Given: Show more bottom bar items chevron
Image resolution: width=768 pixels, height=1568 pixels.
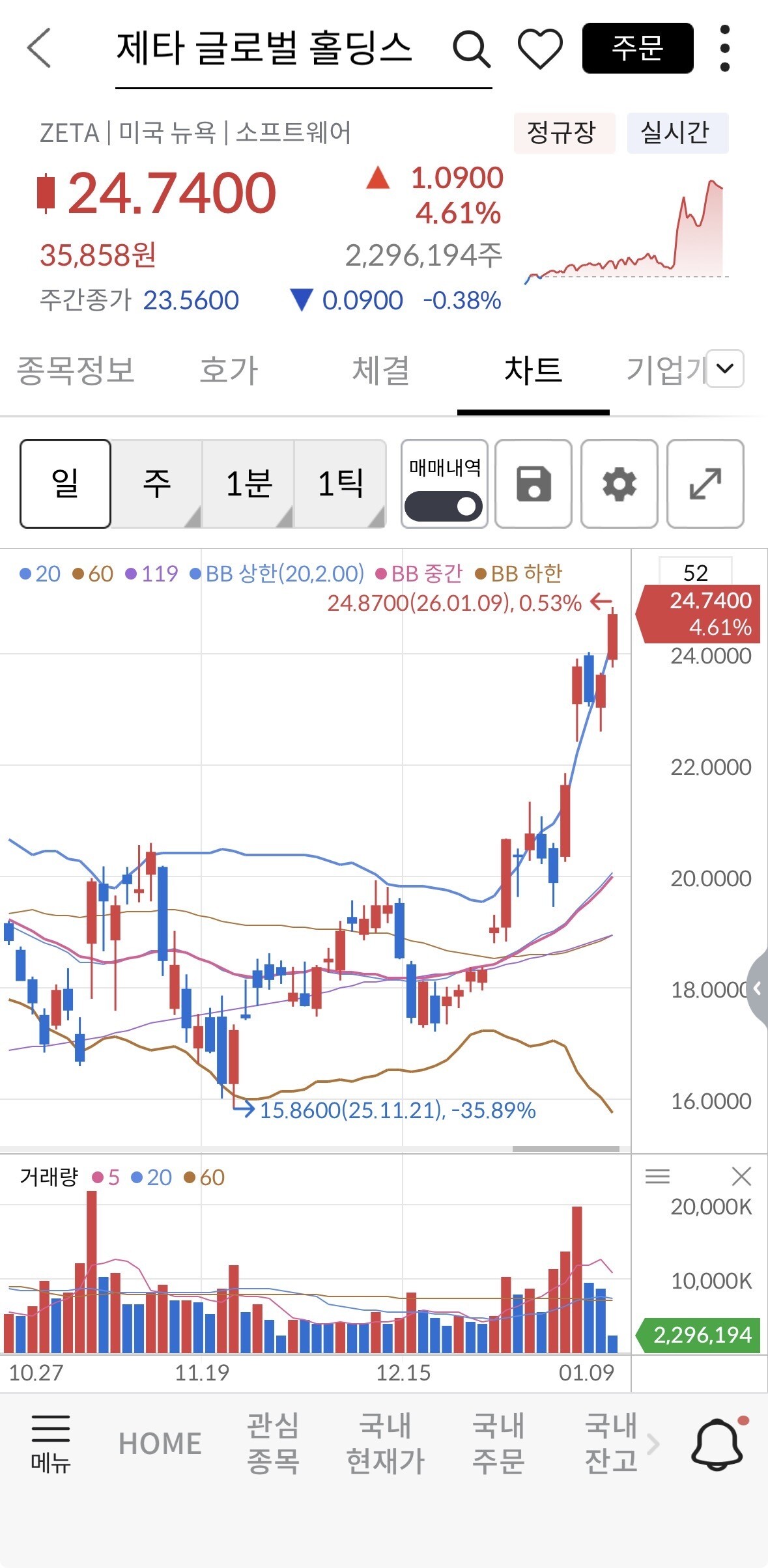Looking at the screenshot, I should tap(653, 1444).
